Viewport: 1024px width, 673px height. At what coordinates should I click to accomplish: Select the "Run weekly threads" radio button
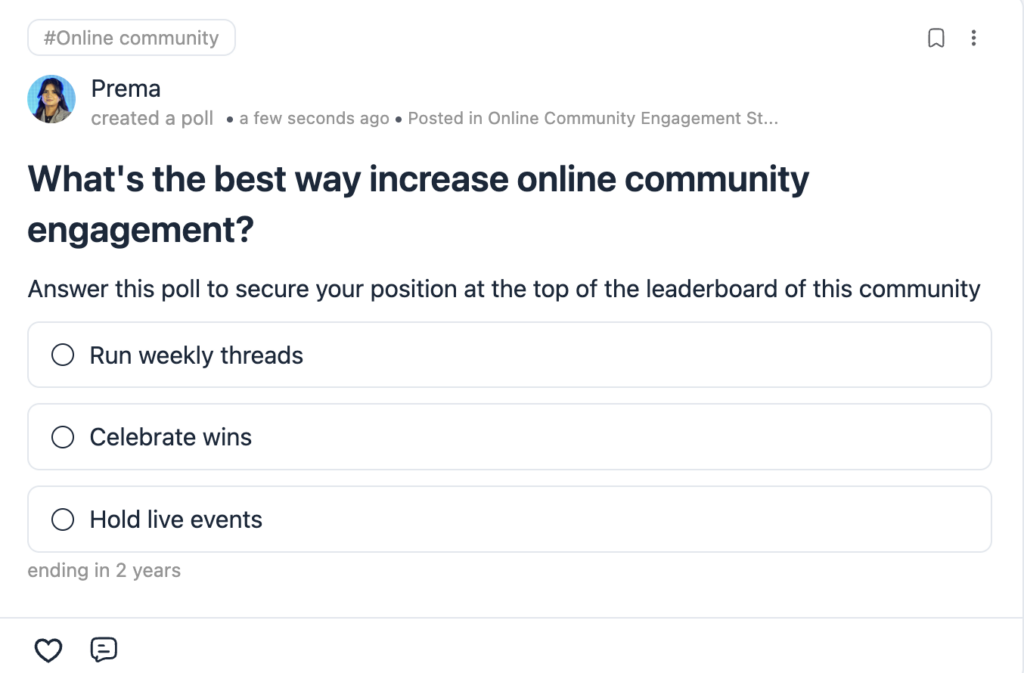point(63,354)
